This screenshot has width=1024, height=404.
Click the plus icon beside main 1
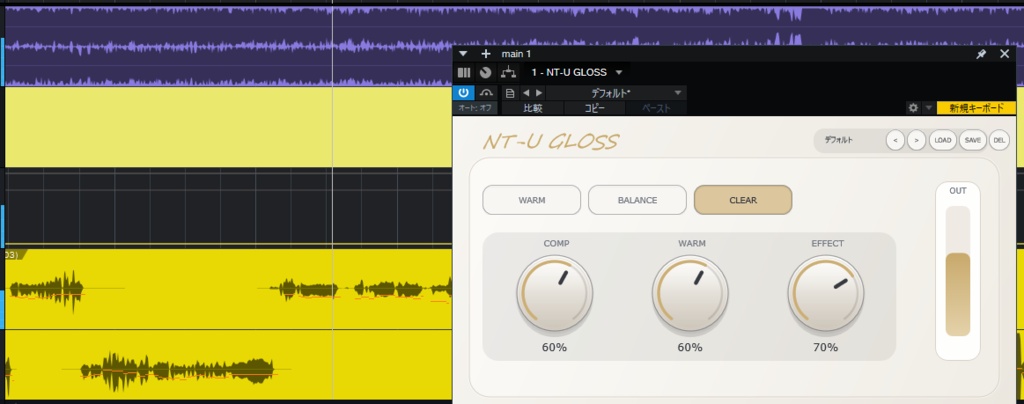[485, 54]
